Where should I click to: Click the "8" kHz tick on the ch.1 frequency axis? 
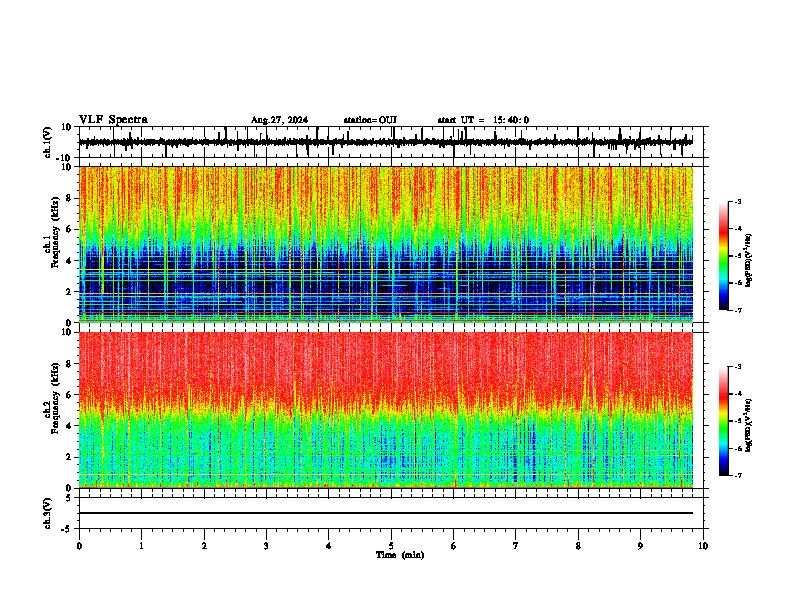[69, 198]
